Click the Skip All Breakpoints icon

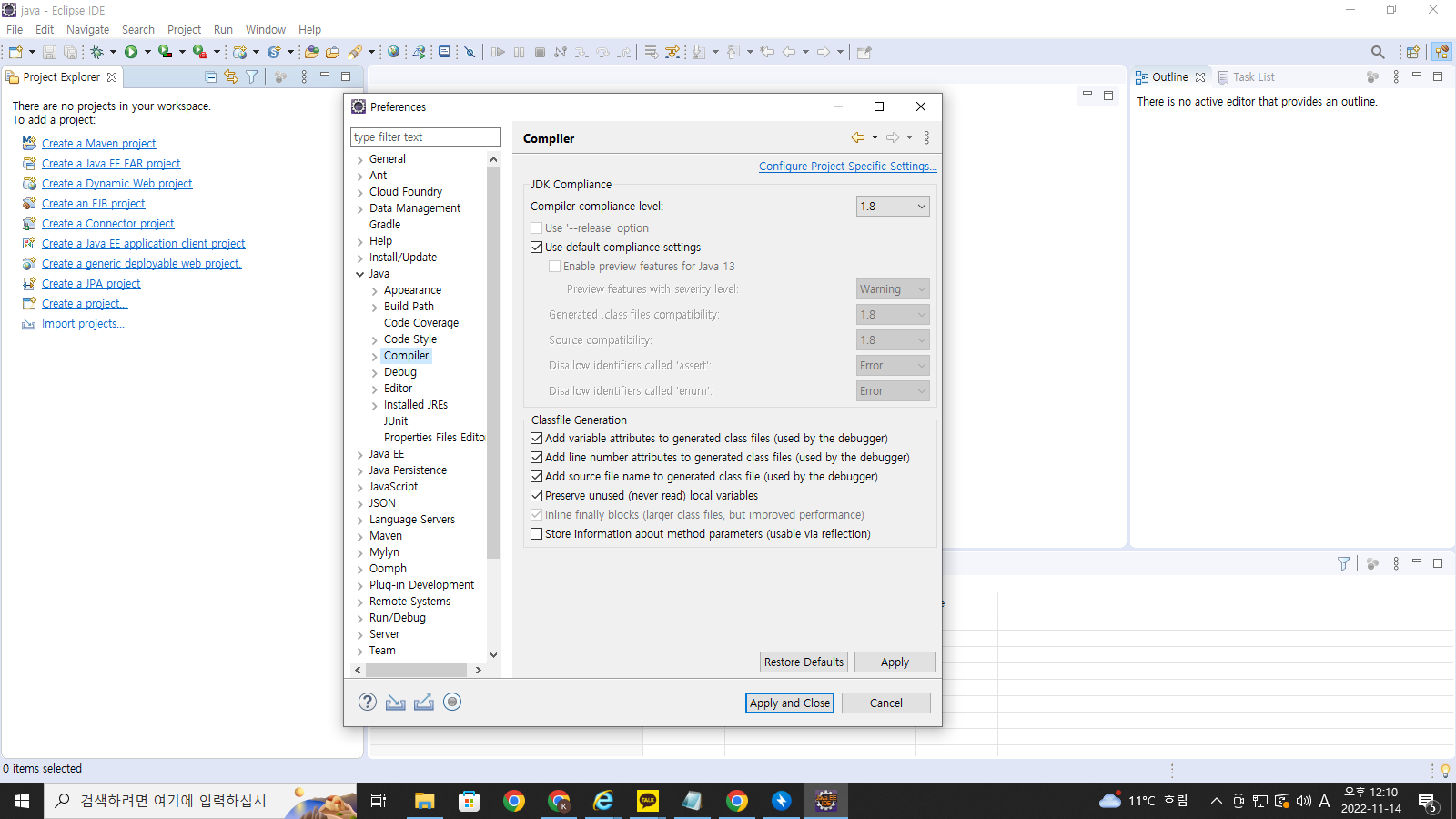pyautogui.click(x=470, y=52)
